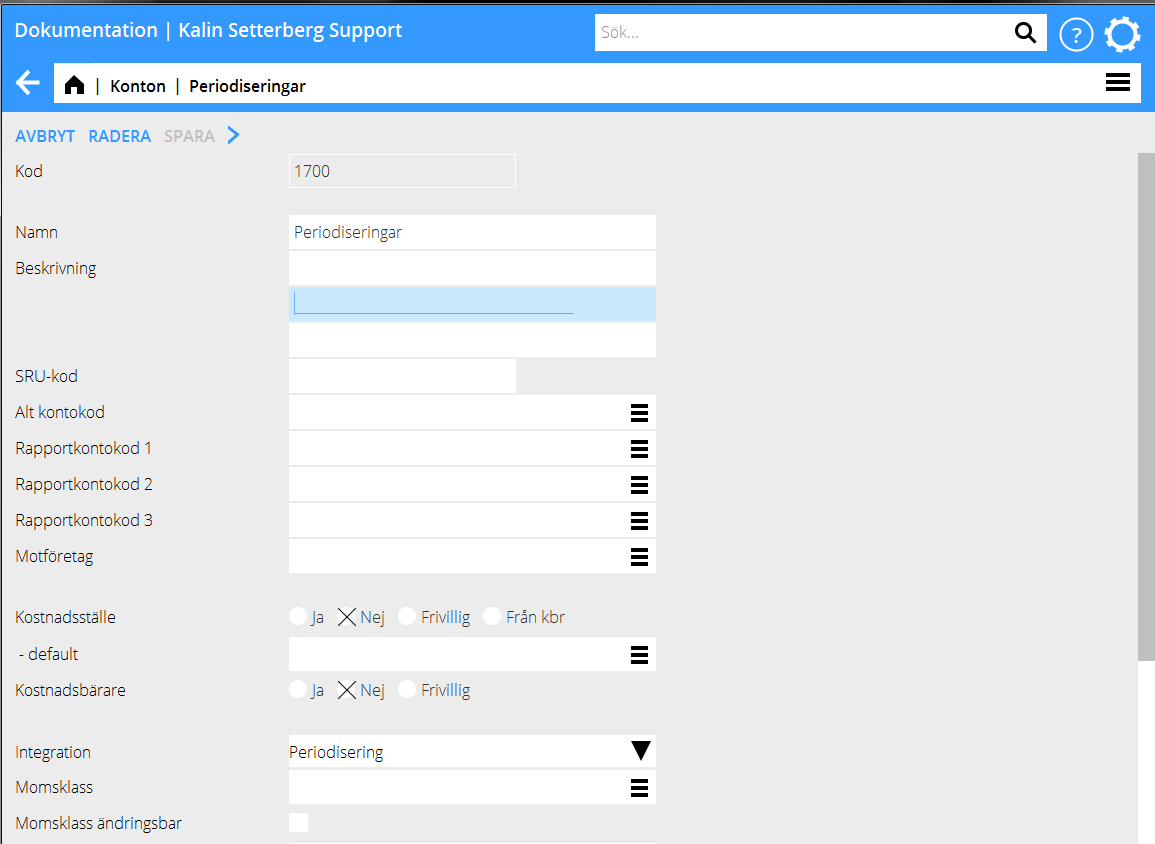Expand next arrow beside SPARA

pyautogui.click(x=234, y=136)
